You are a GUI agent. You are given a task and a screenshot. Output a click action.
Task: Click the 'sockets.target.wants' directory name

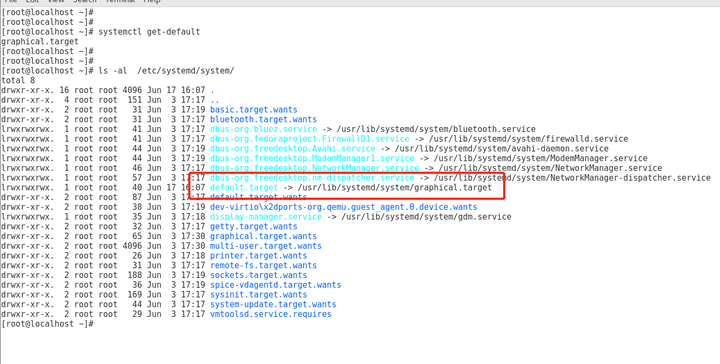[x=259, y=275]
